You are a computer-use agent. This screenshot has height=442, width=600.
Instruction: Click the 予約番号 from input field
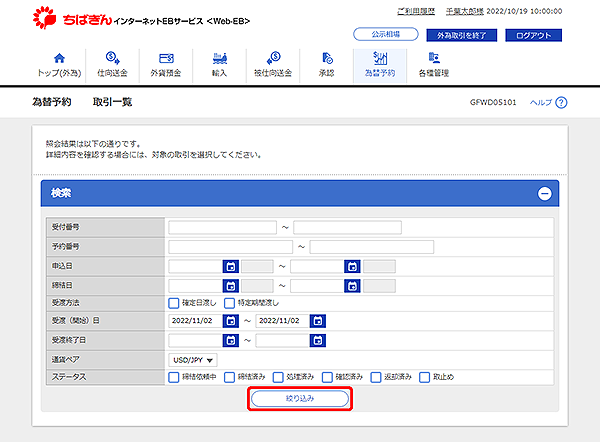tap(230, 247)
